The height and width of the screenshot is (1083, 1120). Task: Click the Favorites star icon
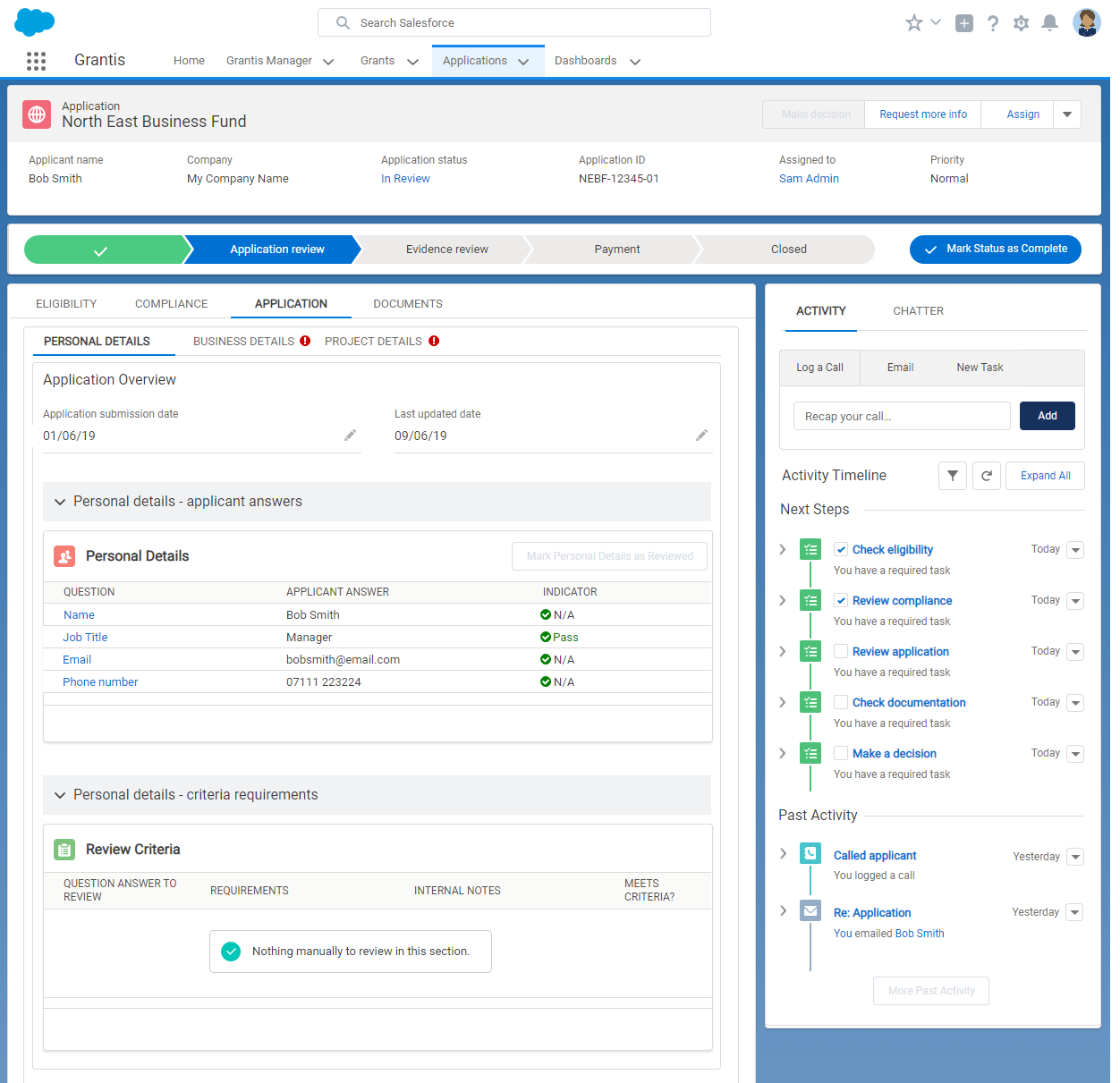point(913,23)
